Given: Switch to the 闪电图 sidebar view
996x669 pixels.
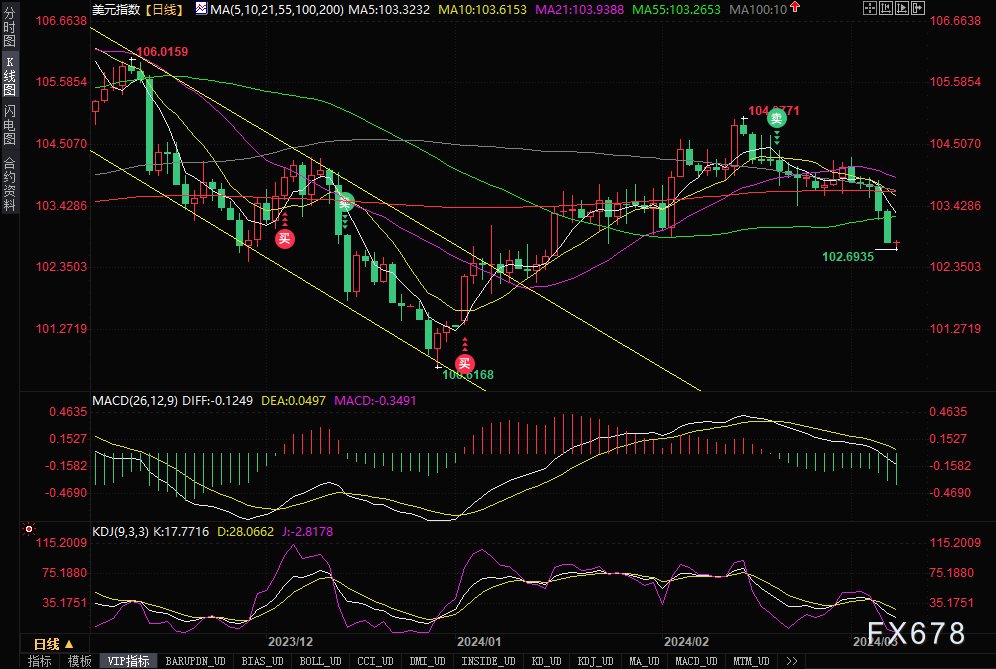Looking at the screenshot, I should coord(10,125).
